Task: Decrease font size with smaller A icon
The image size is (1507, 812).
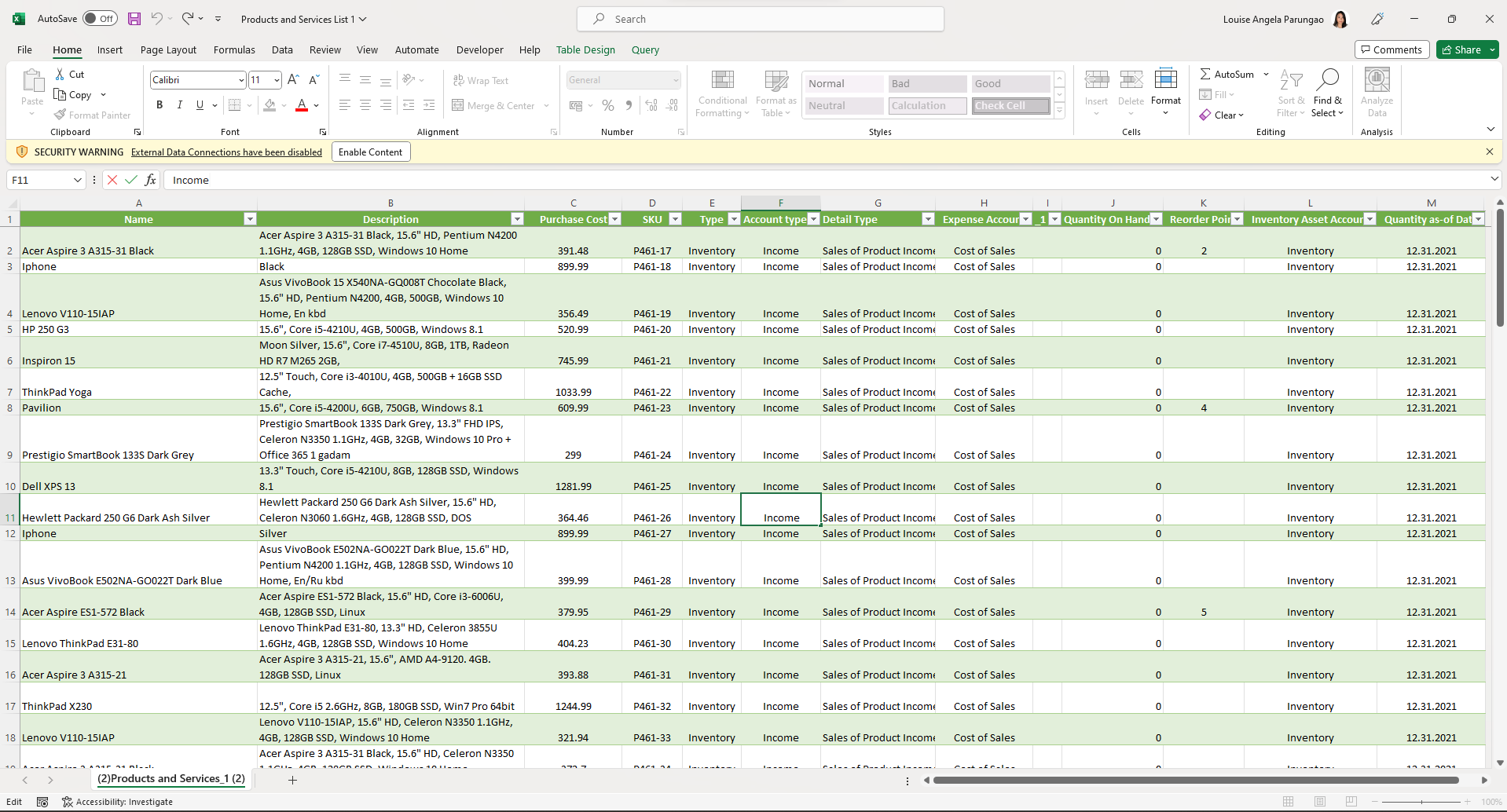Action: point(313,79)
